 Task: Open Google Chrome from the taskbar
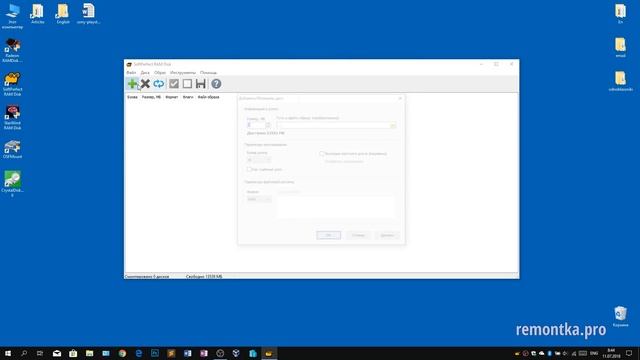pyautogui.click(x=122, y=353)
